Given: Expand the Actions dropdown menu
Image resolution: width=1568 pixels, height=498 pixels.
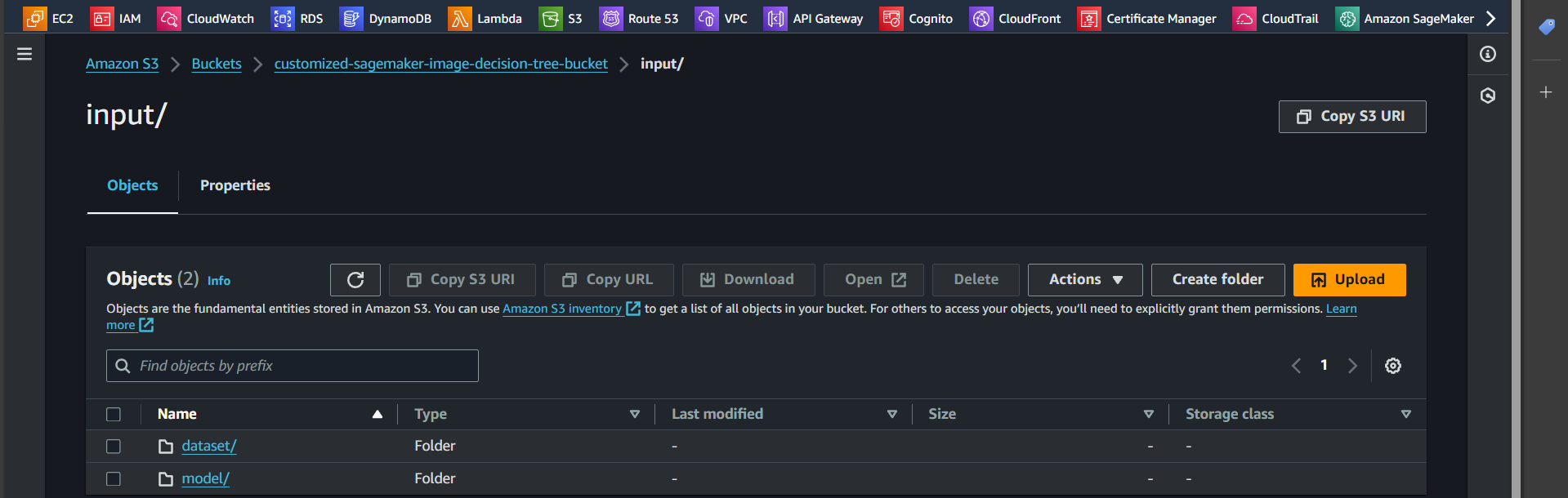Looking at the screenshot, I should click(1085, 280).
